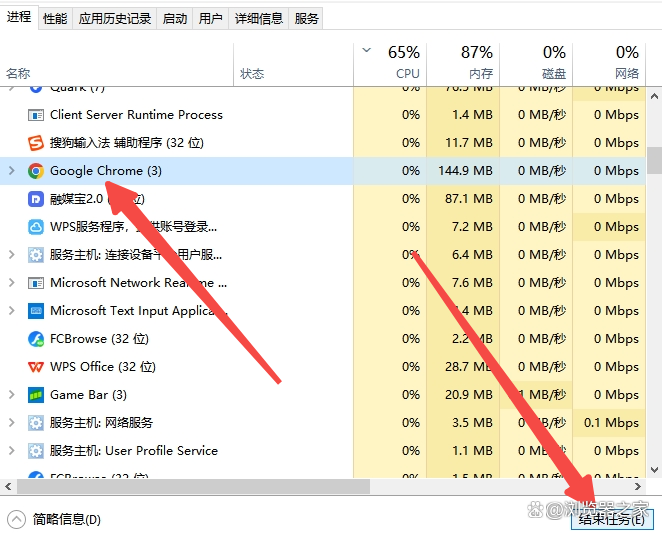Screen dimensions: 662x533
Task: Expand the Google Chrome (3) process group
Action: point(12,171)
